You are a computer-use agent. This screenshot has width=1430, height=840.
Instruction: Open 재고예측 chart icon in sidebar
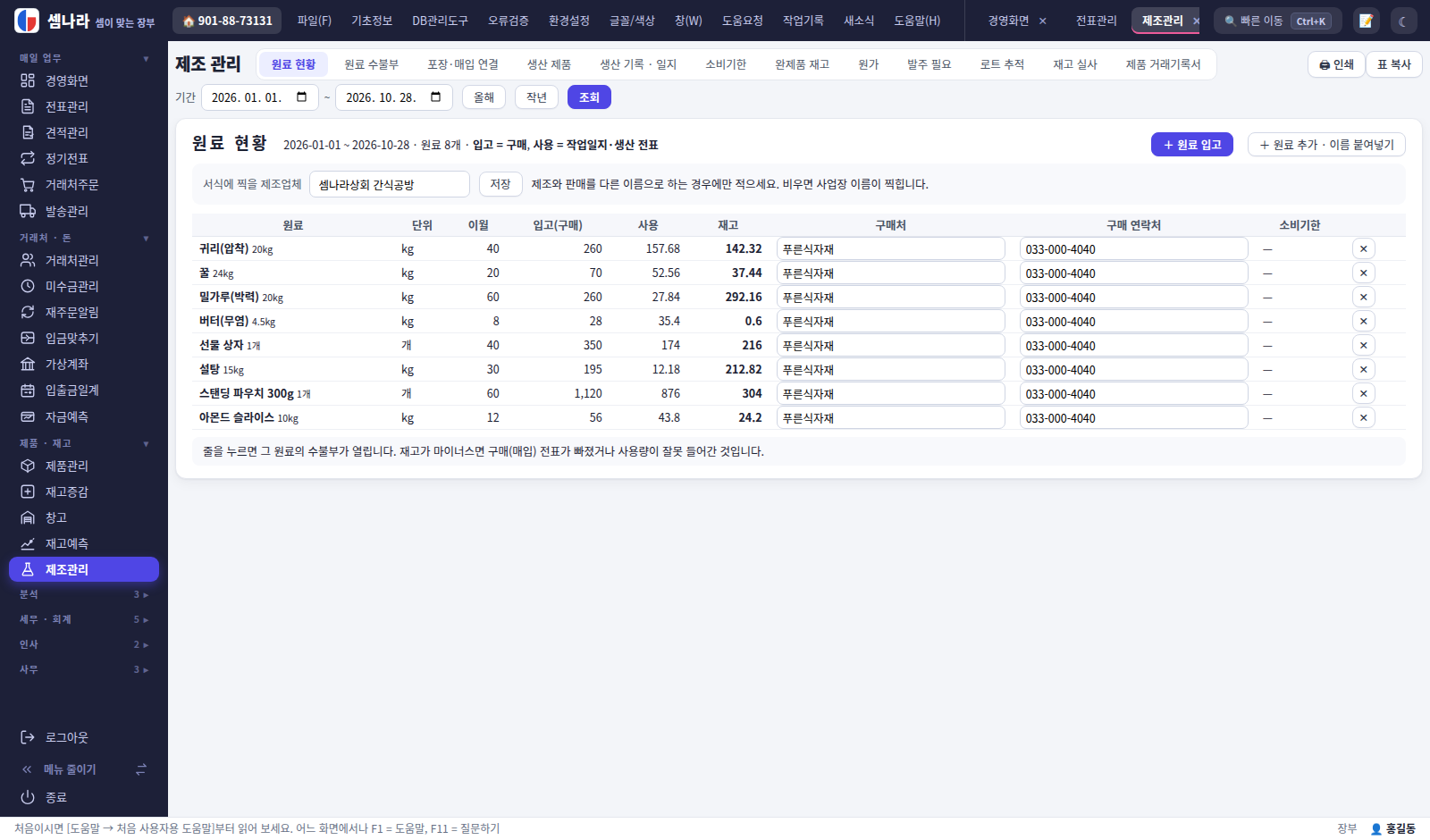click(x=28, y=544)
